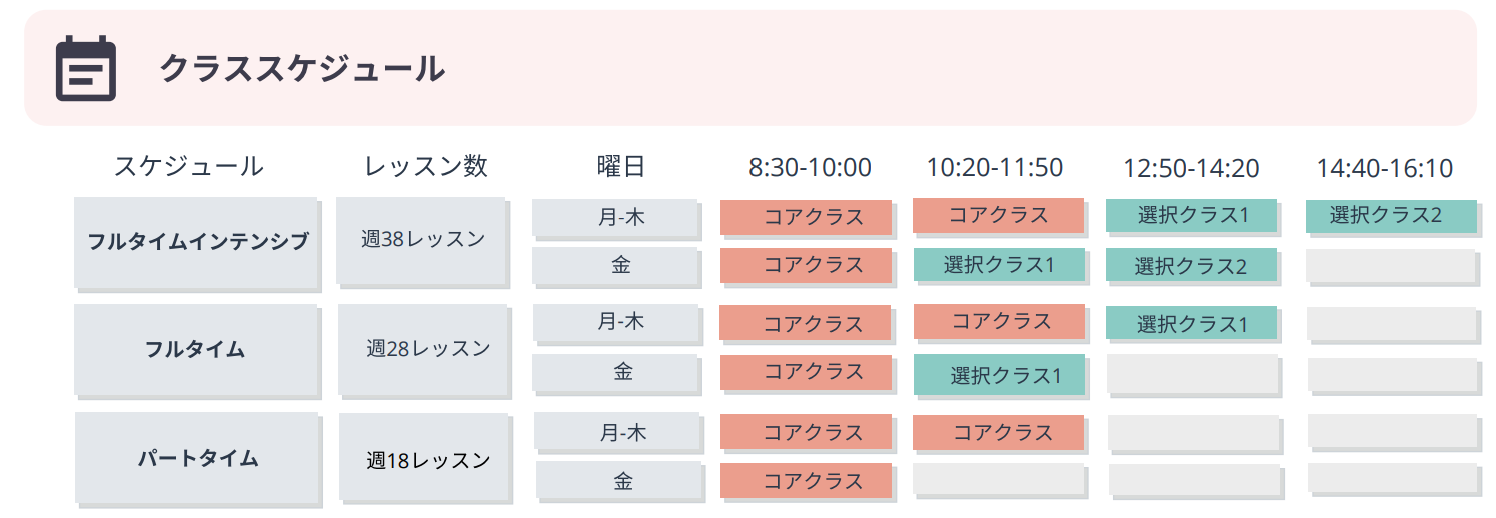The height and width of the screenshot is (518, 1496).
Task: Click the 8:30-10:00 column header
Action: 811,168
